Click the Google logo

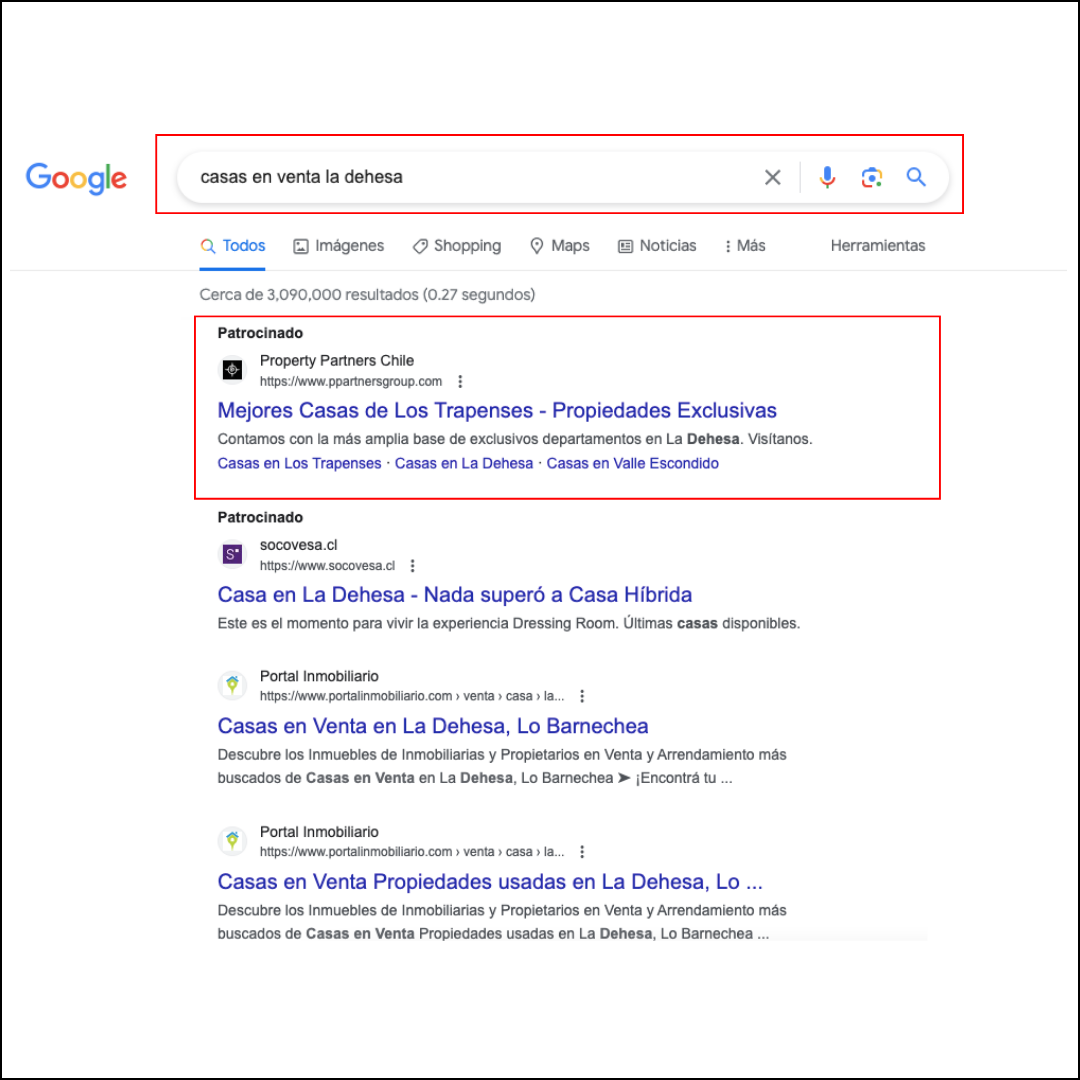click(x=76, y=178)
